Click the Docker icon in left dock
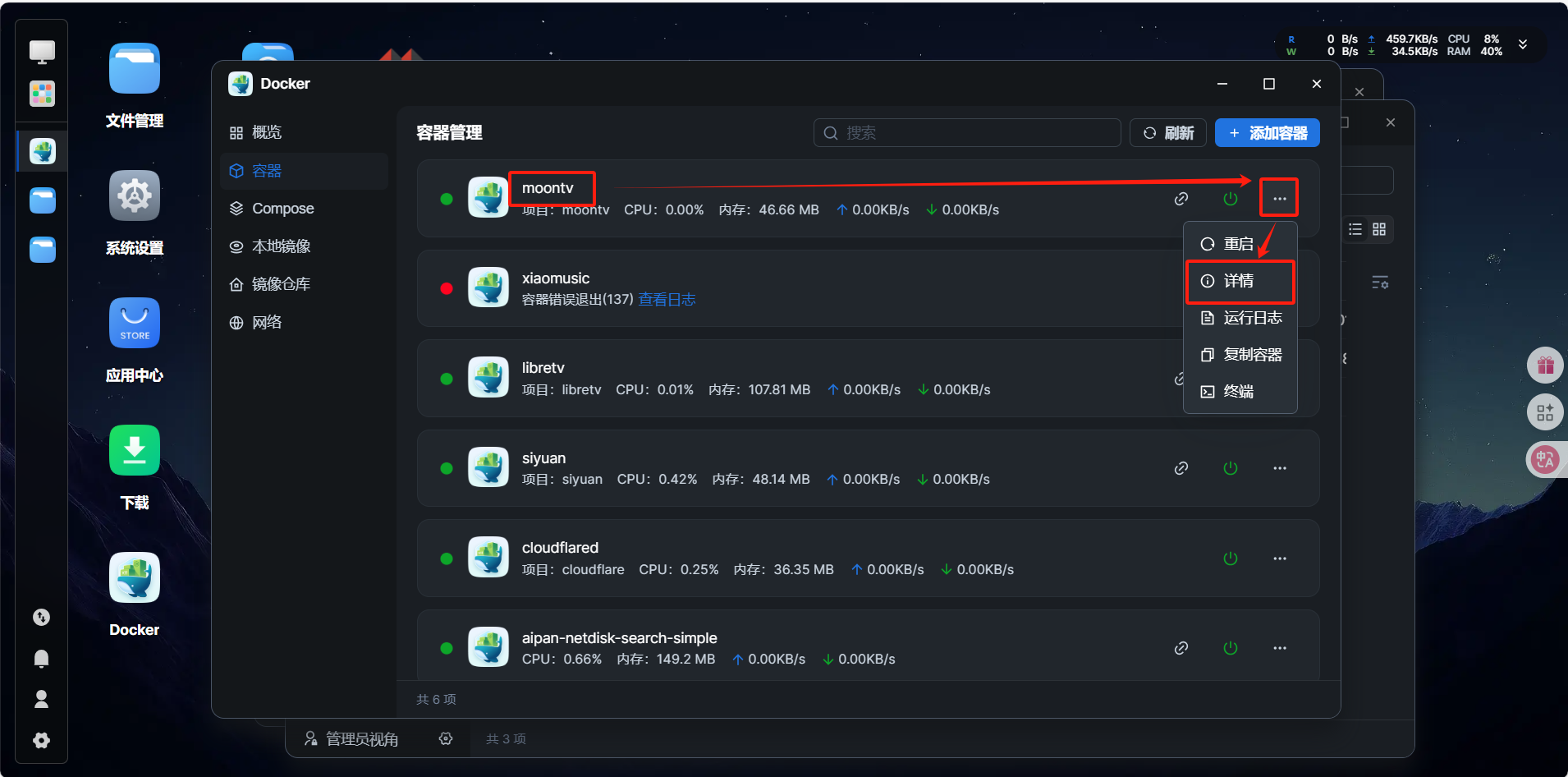The height and width of the screenshot is (777, 1568). tap(43, 151)
